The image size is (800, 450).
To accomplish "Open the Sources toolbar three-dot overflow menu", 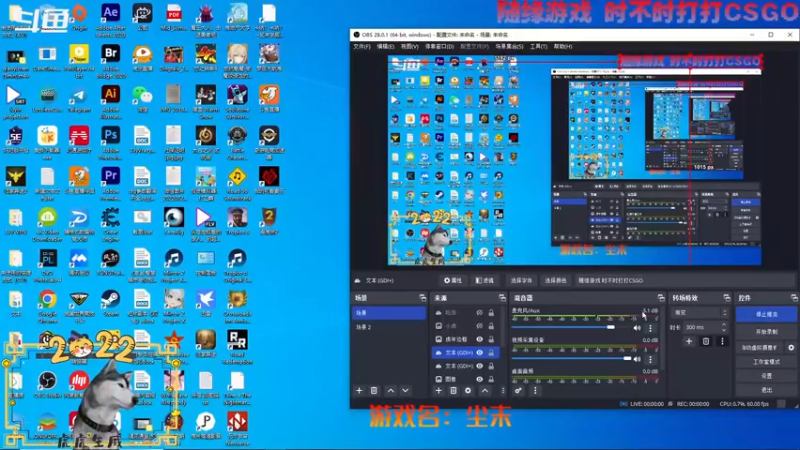I will click(503, 391).
